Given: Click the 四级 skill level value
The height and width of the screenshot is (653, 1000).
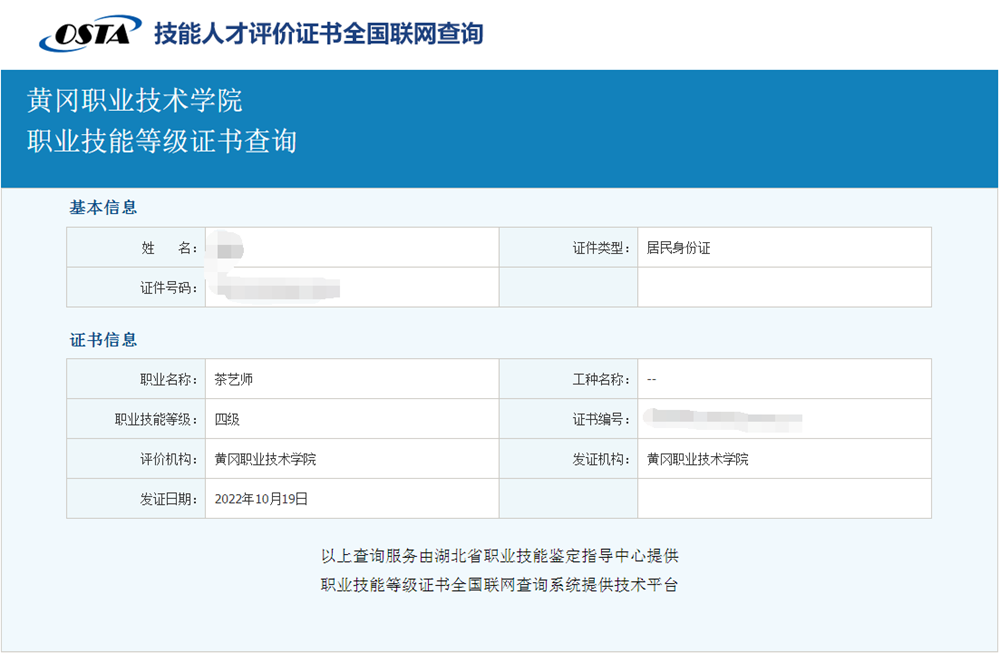Looking at the screenshot, I should tap(227, 420).
